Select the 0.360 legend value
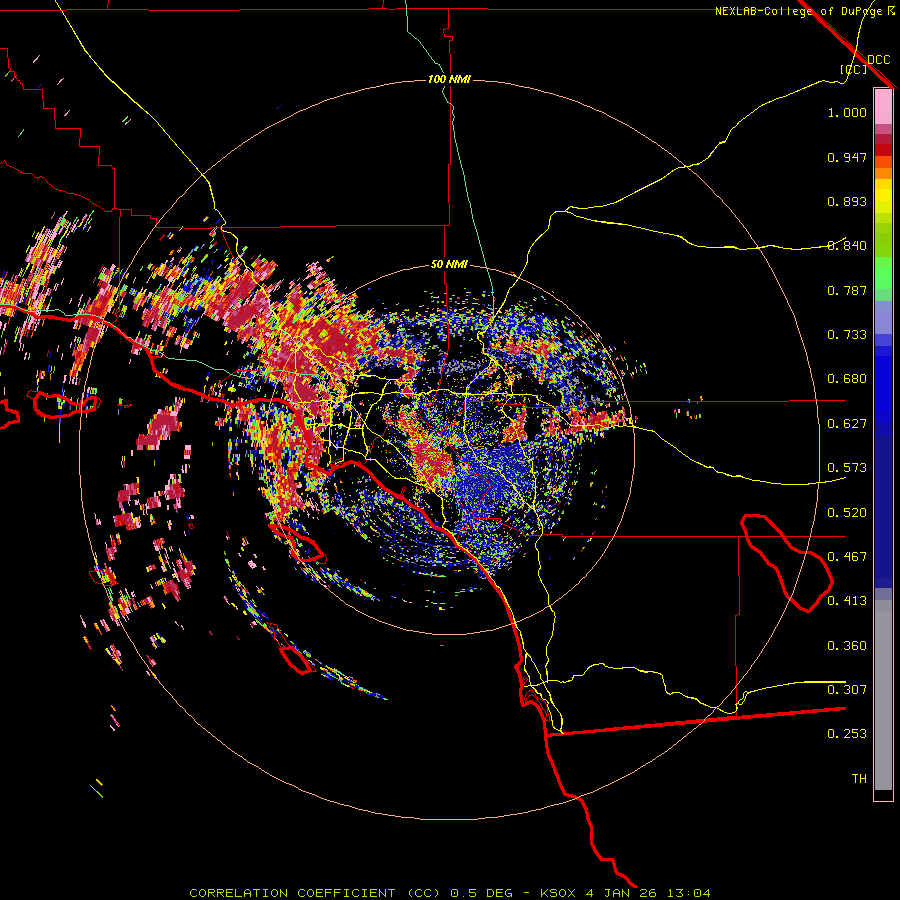The width and height of the screenshot is (900, 900). [x=847, y=646]
